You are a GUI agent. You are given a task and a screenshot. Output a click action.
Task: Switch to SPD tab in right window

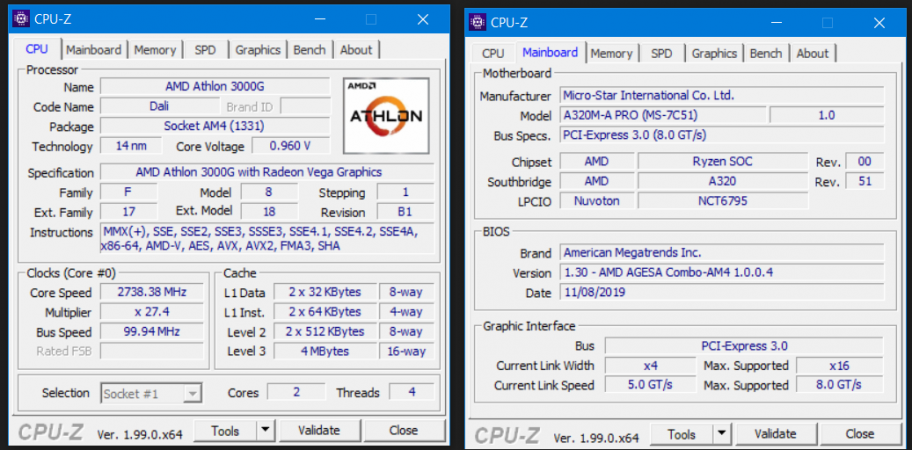pyautogui.click(x=661, y=53)
